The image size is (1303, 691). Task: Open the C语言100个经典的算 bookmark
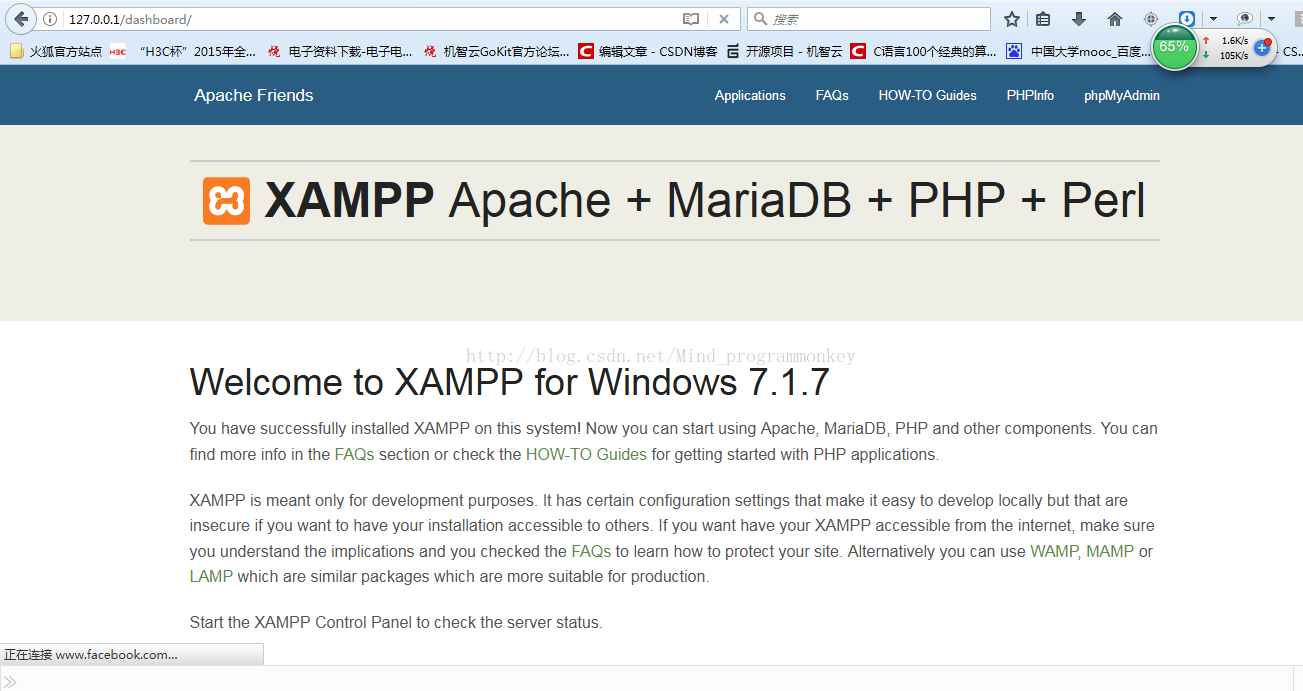pos(923,51)
